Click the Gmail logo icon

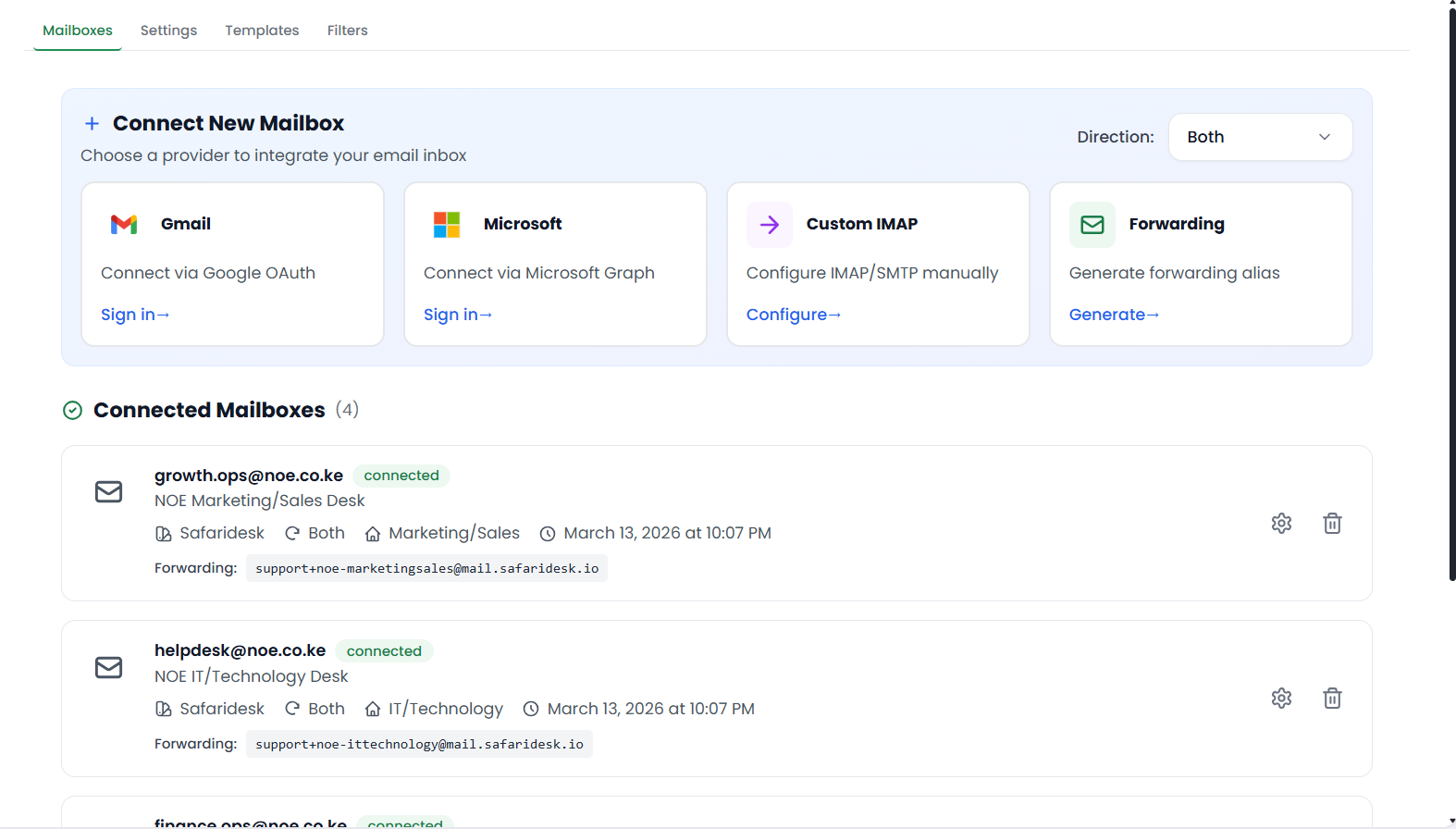pos(124,225)
